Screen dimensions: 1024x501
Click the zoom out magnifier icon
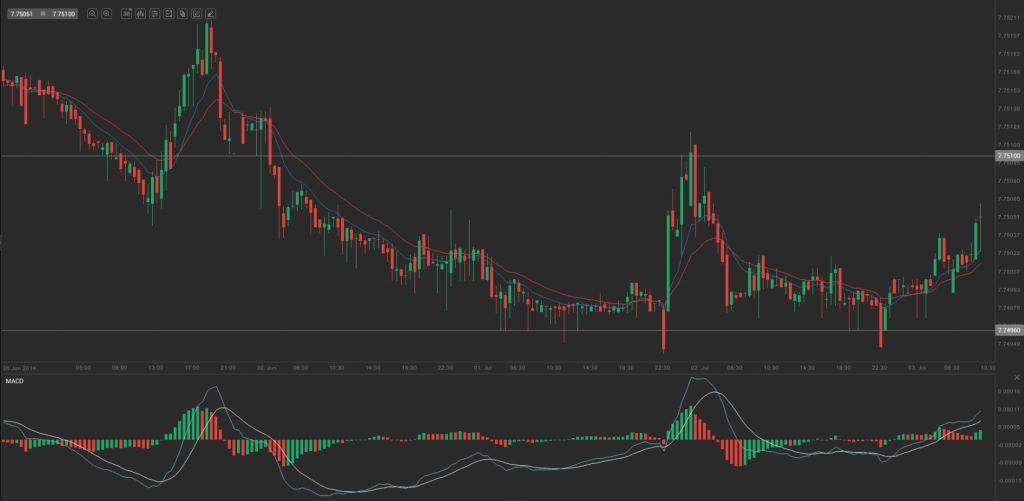92,14
